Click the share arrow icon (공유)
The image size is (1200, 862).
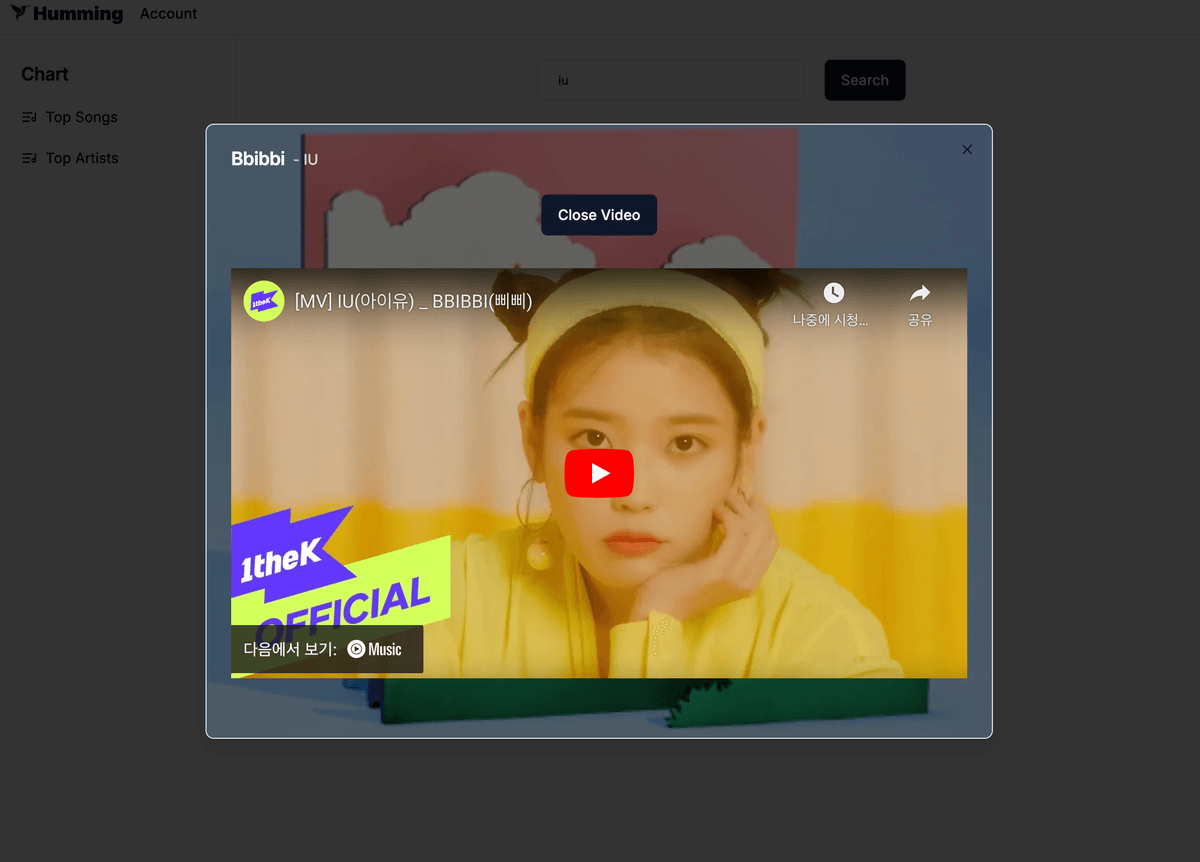coord(920,293)
